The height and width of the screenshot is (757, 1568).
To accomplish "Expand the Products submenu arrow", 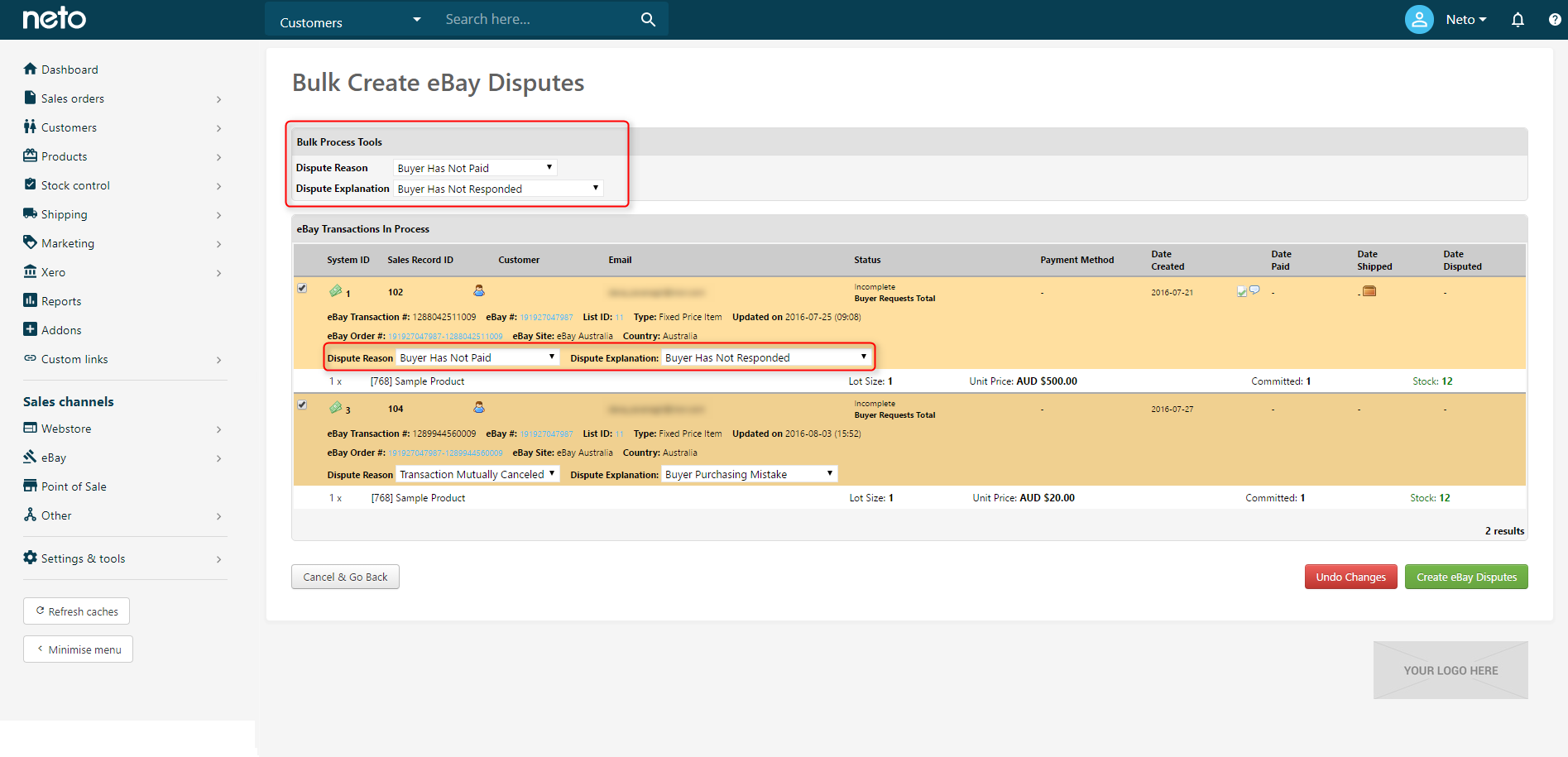I will [x=218, y=157].
